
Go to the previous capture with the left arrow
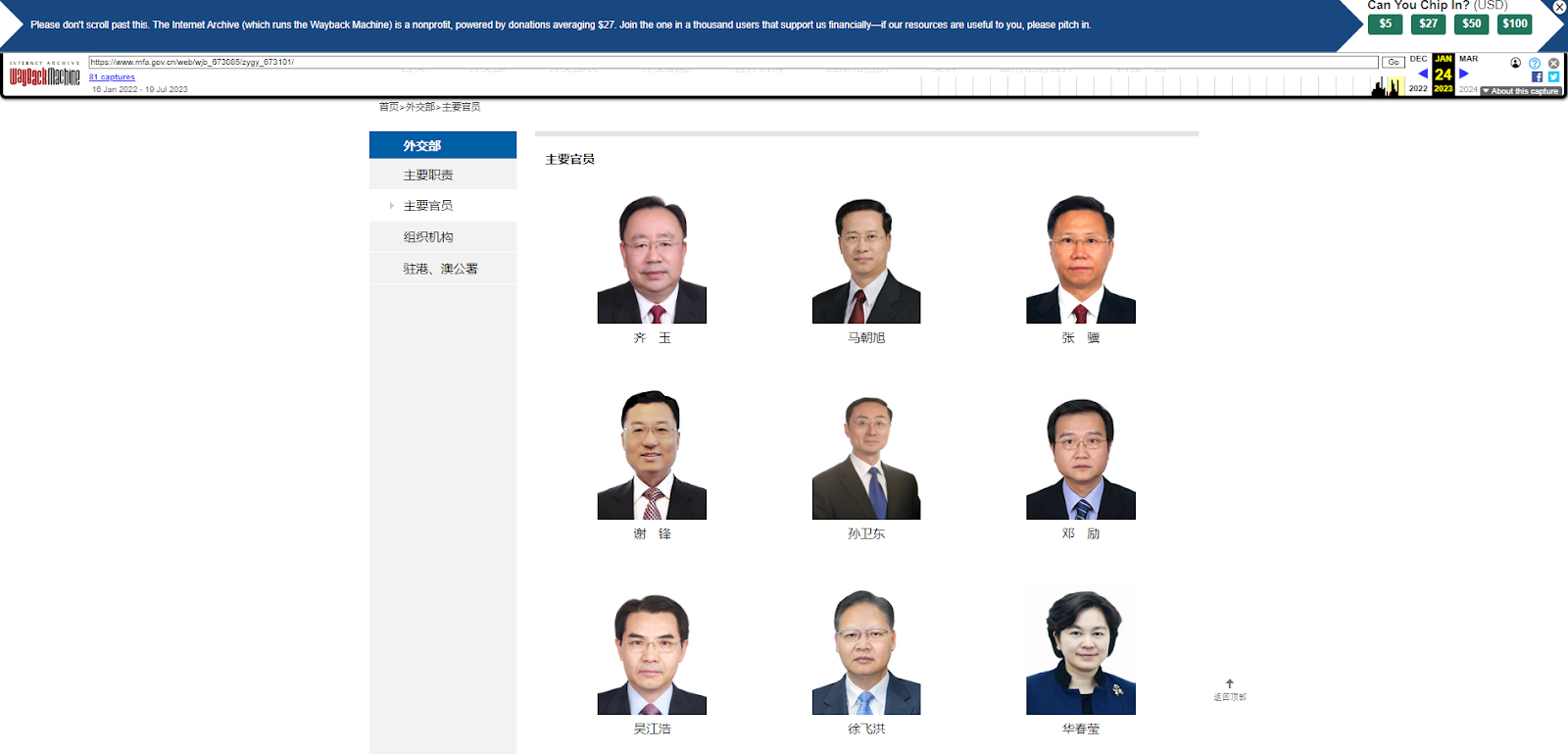coord(1423,74)
